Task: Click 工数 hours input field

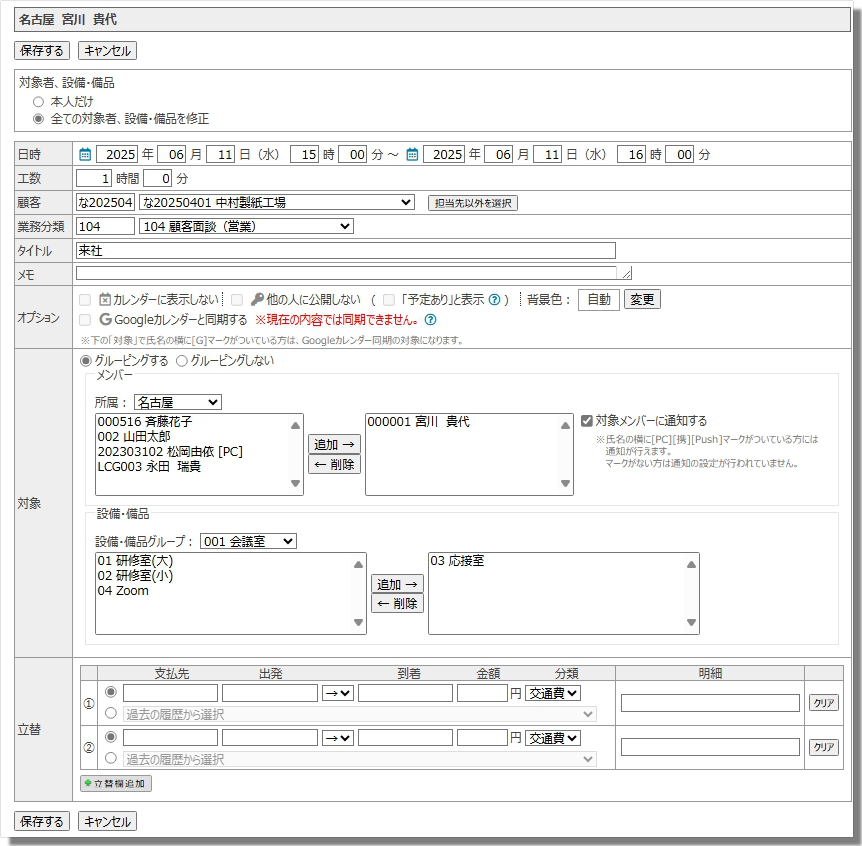Action: coord(94,178)
